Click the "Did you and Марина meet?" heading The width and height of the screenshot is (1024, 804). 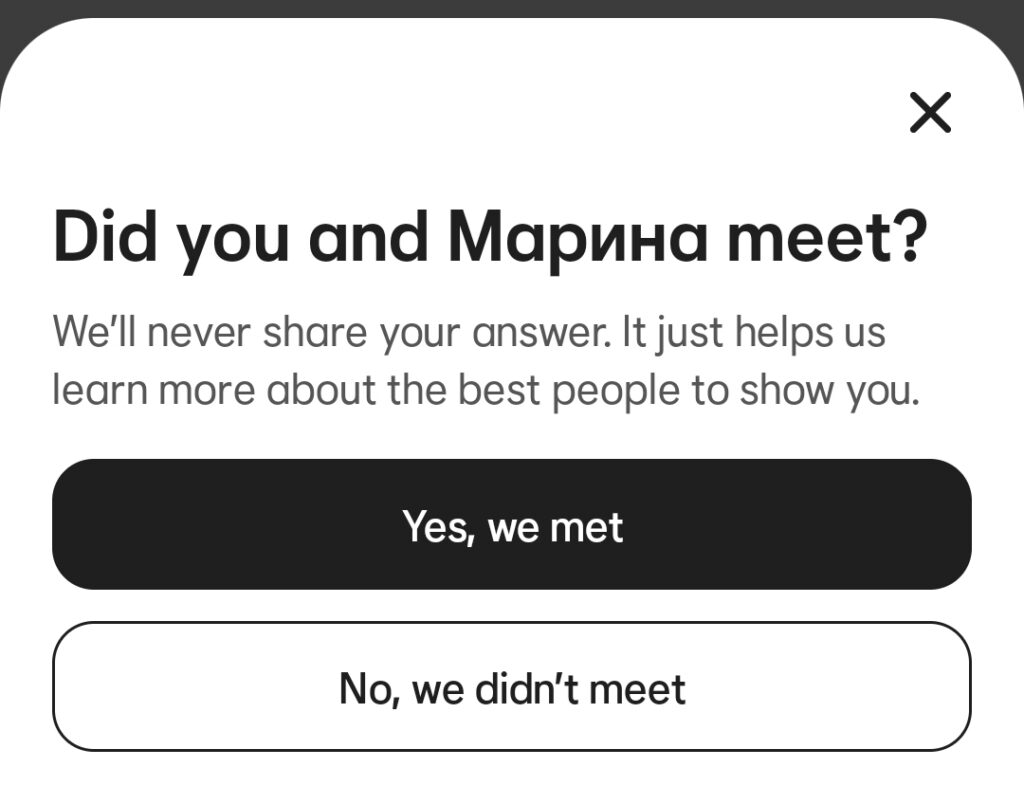490,236
